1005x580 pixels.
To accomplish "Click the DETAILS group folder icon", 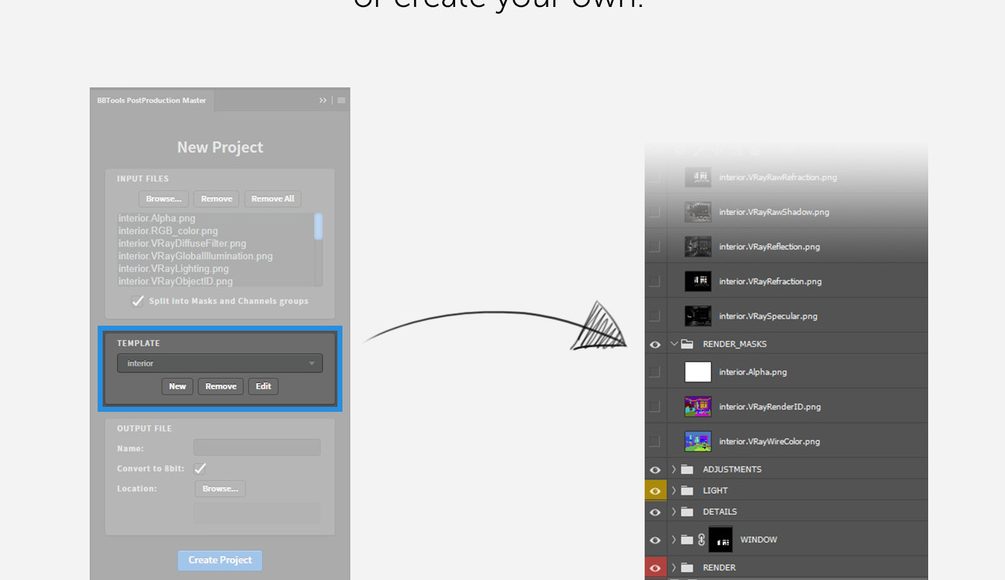I will (687, 512).
